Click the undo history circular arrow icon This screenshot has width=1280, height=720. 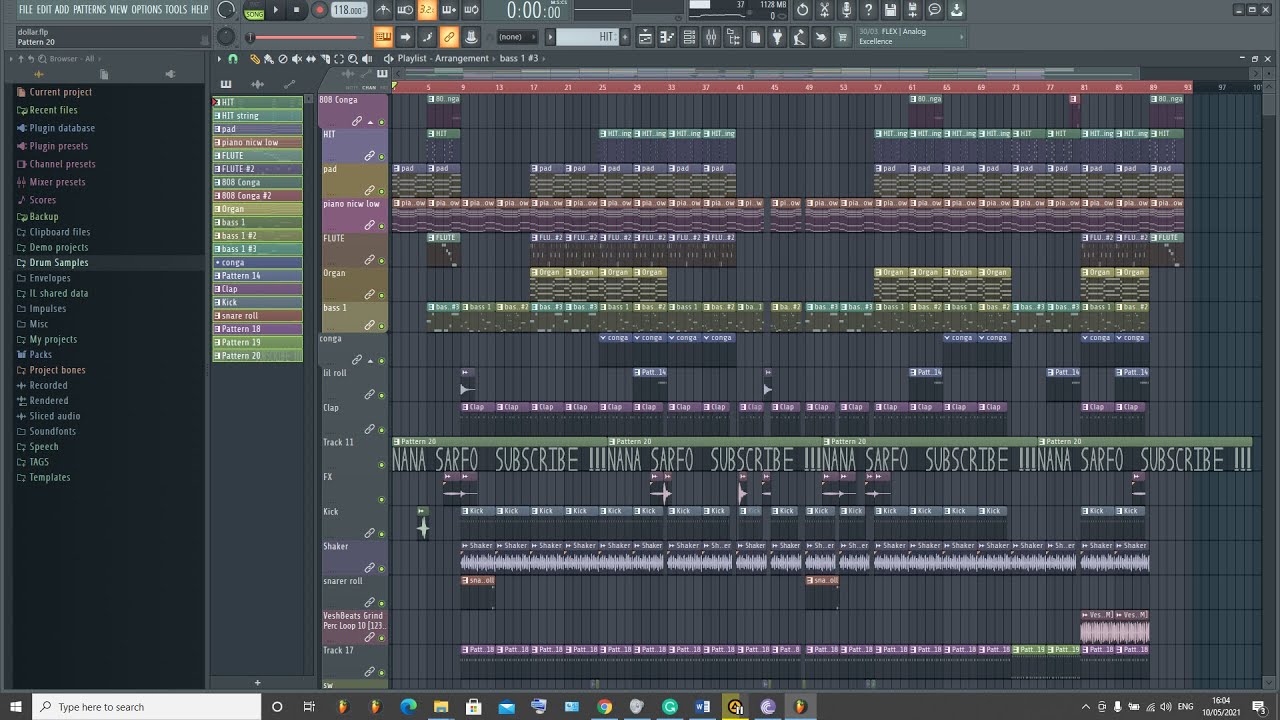click(802, 10)
